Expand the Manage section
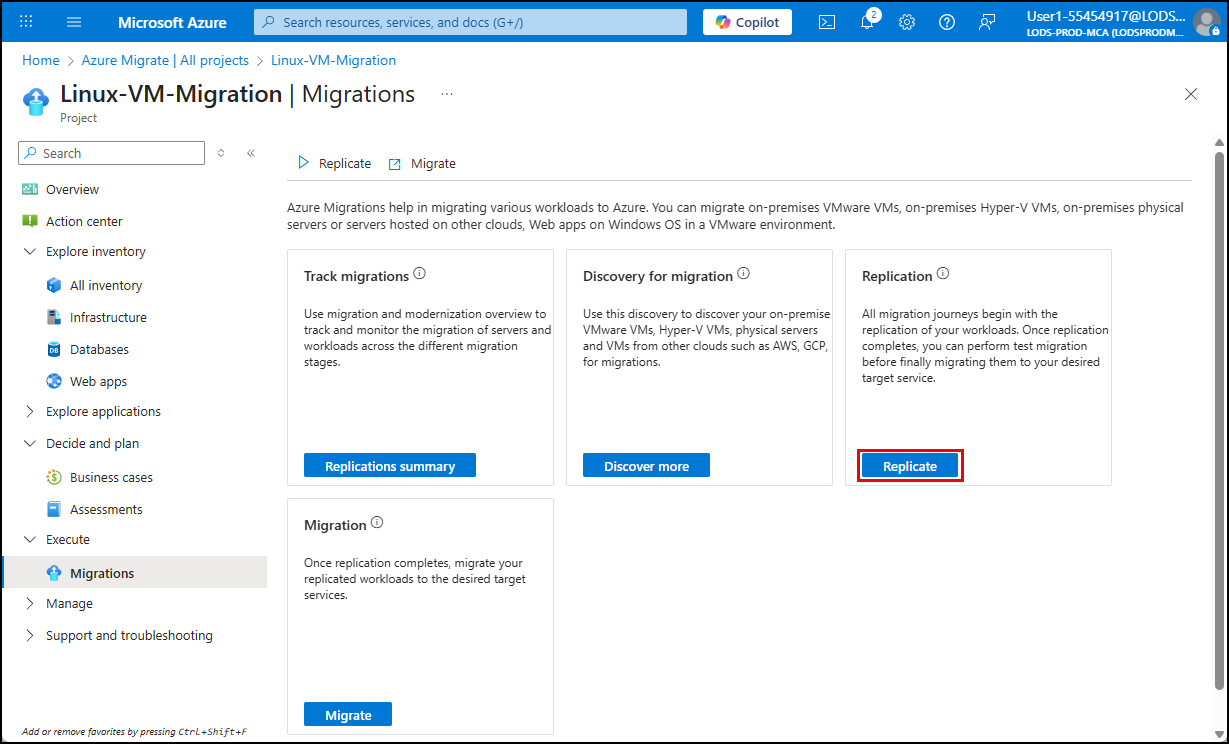 click(29, 603)
